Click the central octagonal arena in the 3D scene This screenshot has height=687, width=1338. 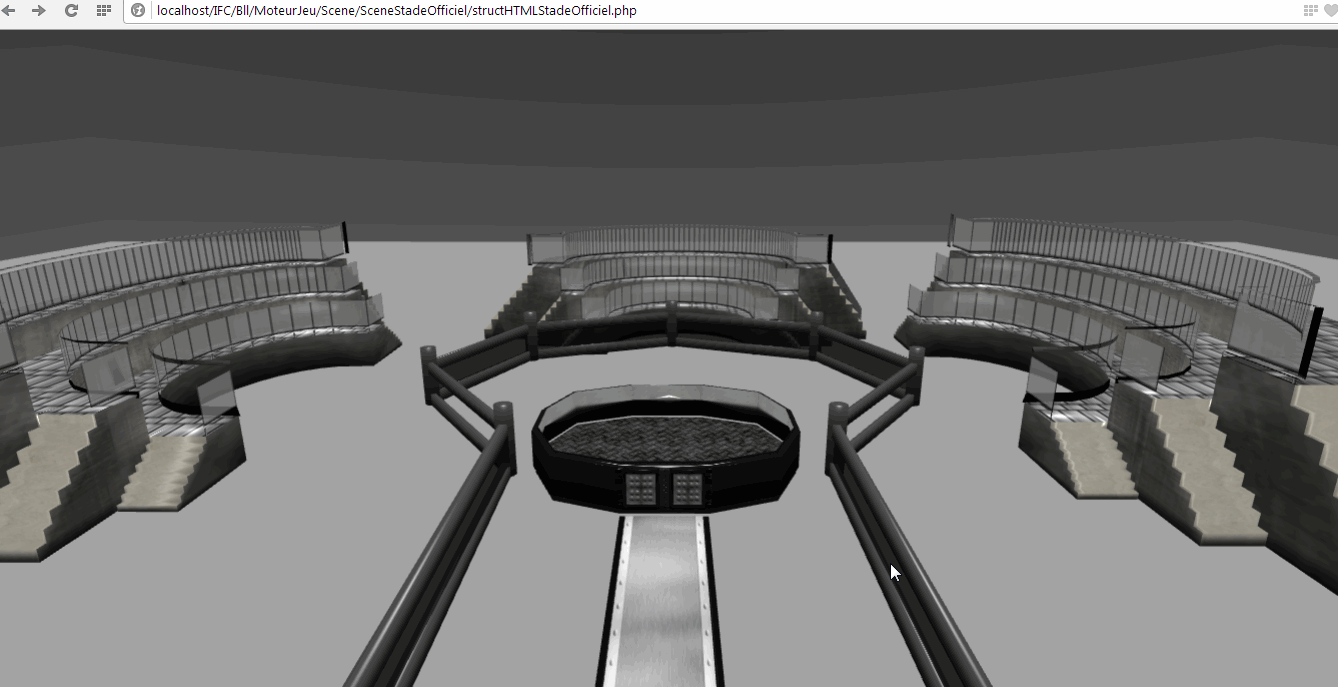tap(666, 447)
